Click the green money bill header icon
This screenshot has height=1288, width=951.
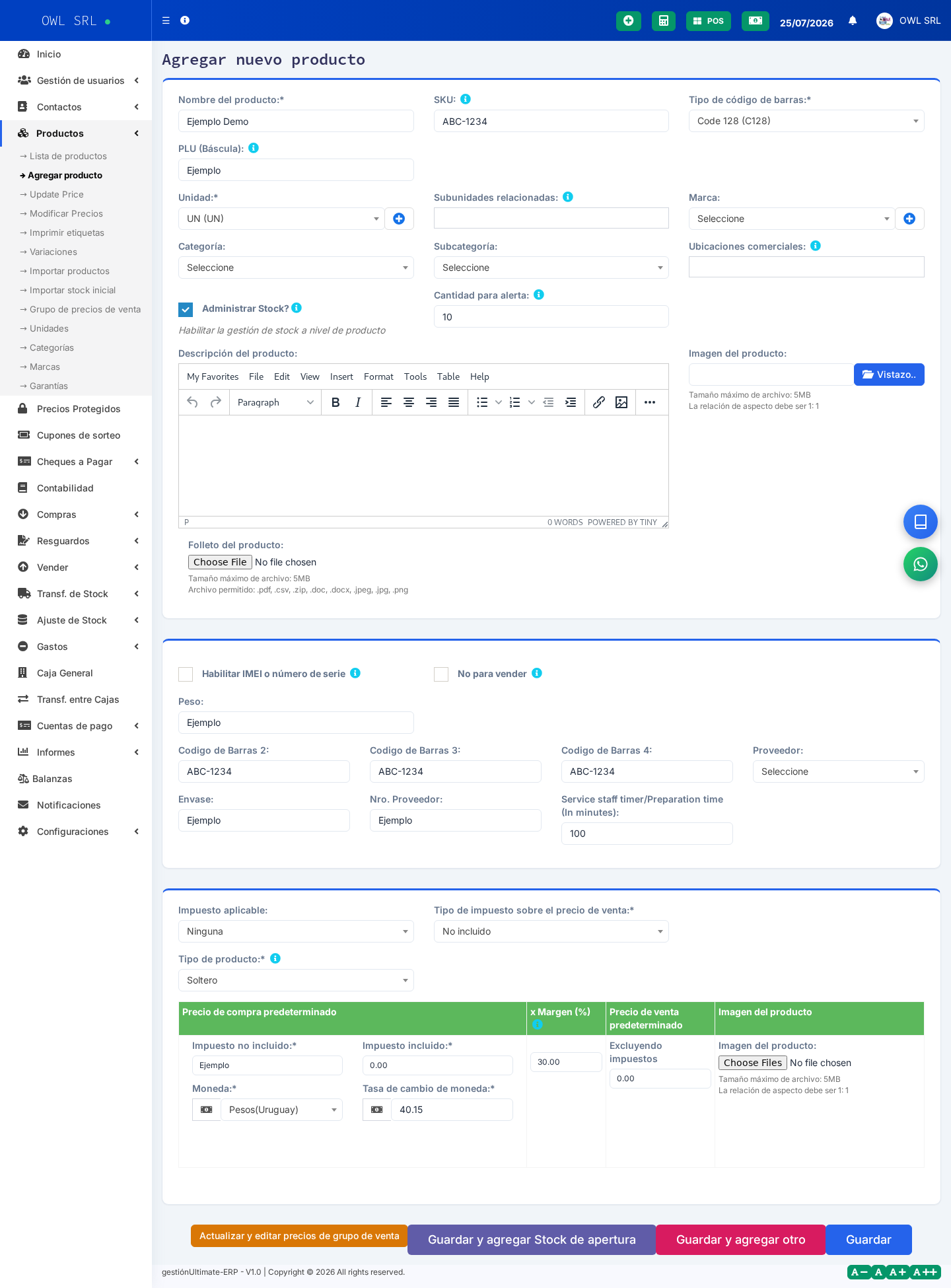756,20
